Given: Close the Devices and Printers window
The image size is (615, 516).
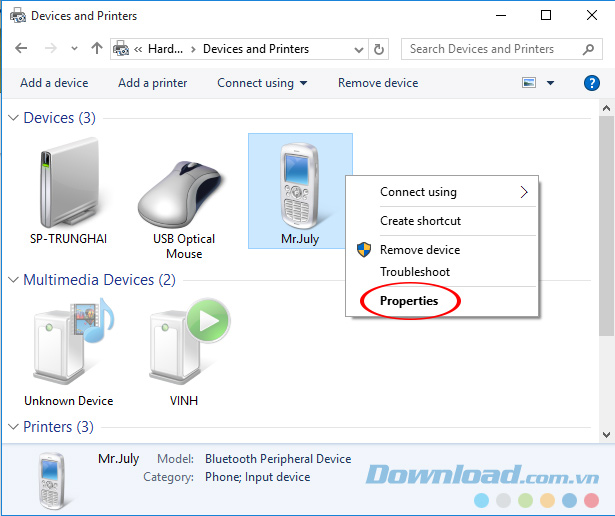Looking at the screenshot, I should coord(592,16).
